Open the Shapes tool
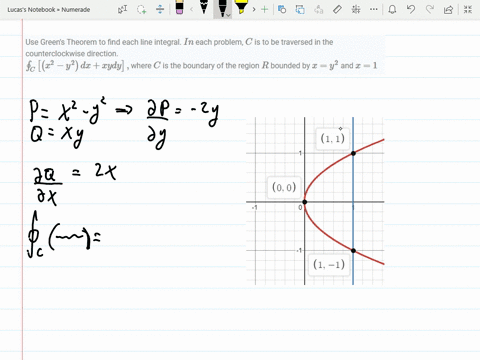The image size is (480, 360). click(x=282, y=9)
